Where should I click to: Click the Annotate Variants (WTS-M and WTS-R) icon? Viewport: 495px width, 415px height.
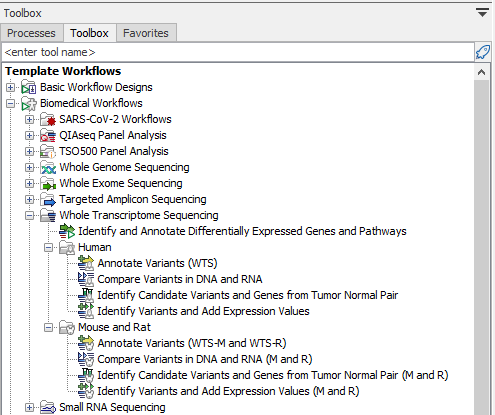coord(86,343)
